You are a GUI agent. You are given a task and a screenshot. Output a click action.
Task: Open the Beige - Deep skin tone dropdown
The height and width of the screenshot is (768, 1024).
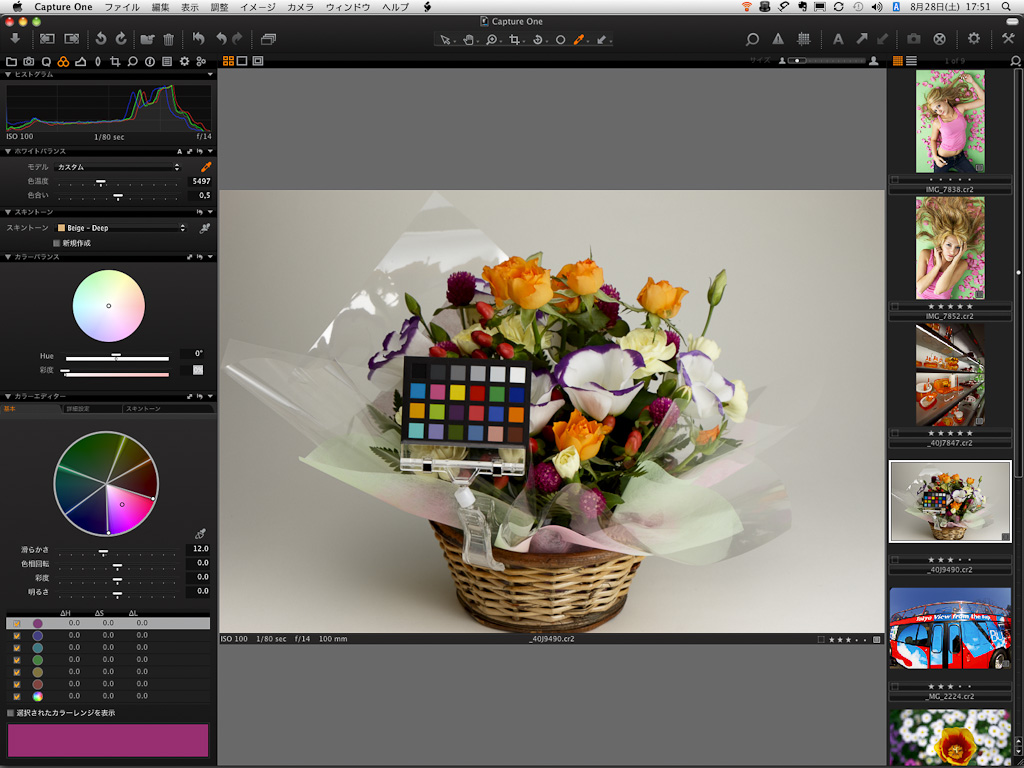tap(120, 228)
